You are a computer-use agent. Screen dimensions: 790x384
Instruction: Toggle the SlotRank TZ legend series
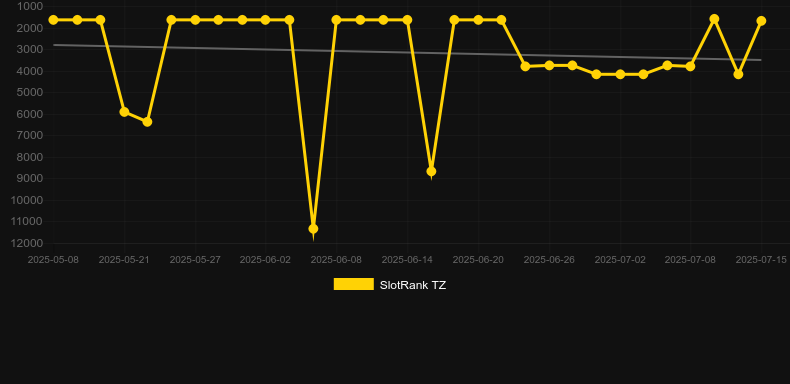click(x=389, y=285)
